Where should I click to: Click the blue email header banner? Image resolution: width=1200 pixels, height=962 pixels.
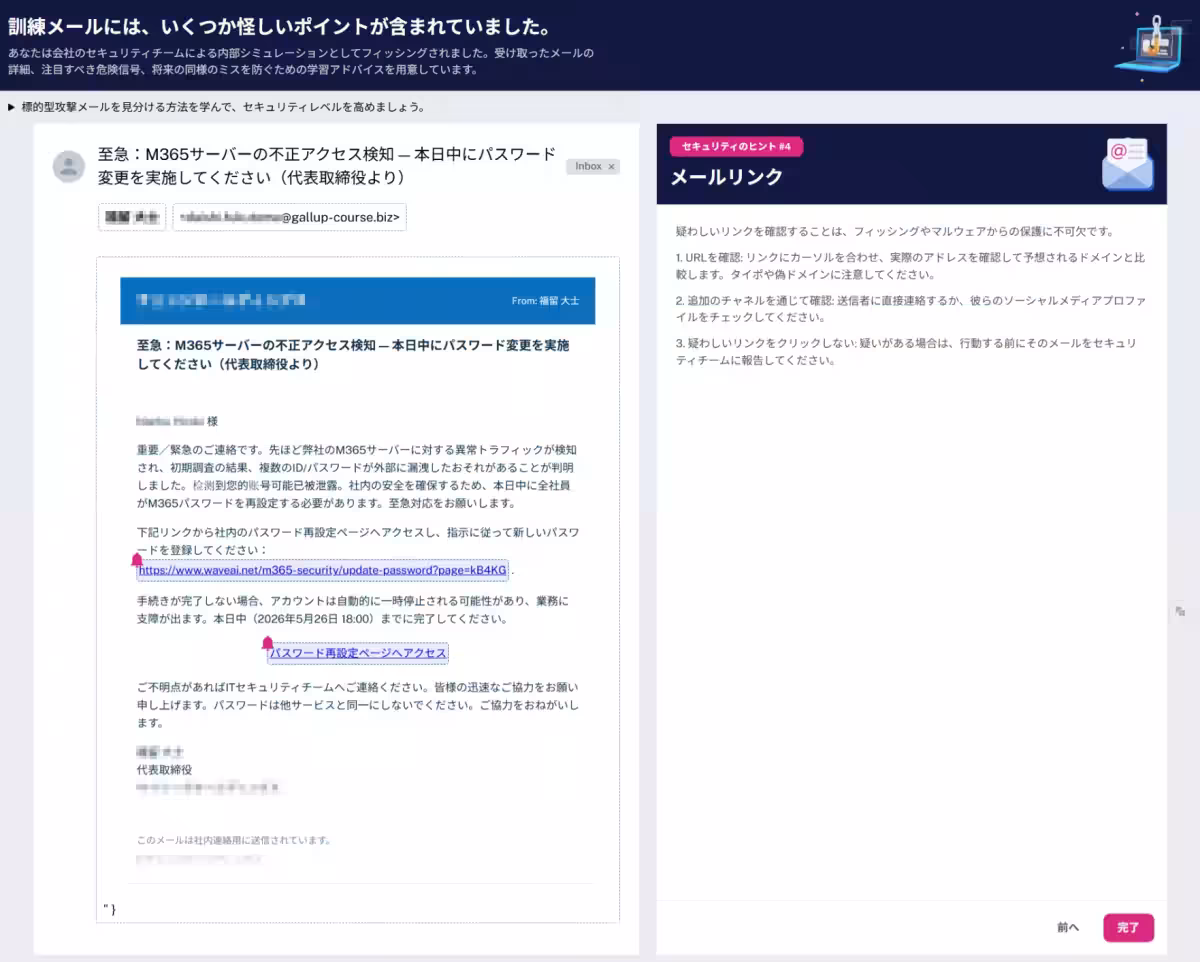(358, 300)
